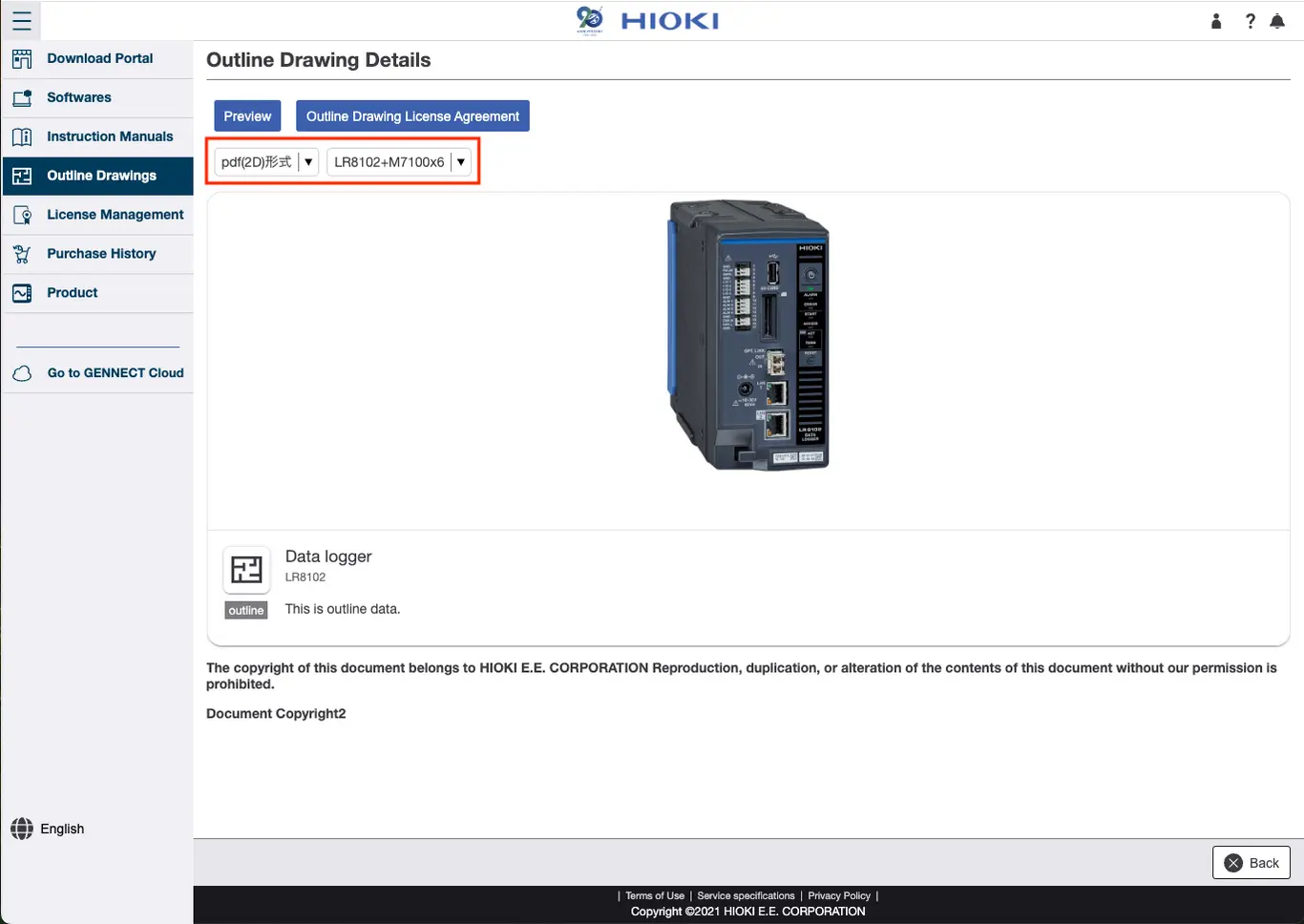Open the Product page

click(x=97, y=294)
